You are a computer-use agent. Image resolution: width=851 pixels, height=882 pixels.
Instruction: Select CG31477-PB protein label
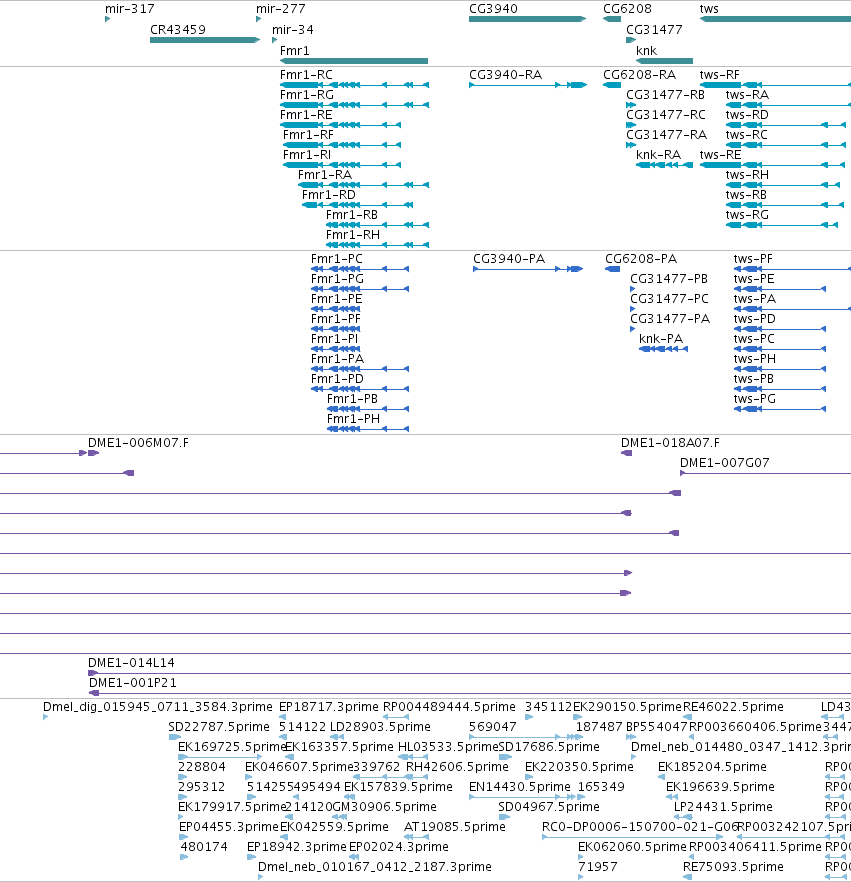coord(669,278)
